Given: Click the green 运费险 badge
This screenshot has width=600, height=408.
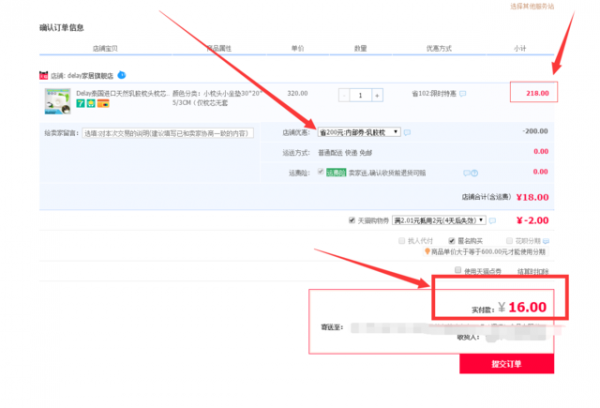Looking at the screenshot, I should [x=336, y=173].
